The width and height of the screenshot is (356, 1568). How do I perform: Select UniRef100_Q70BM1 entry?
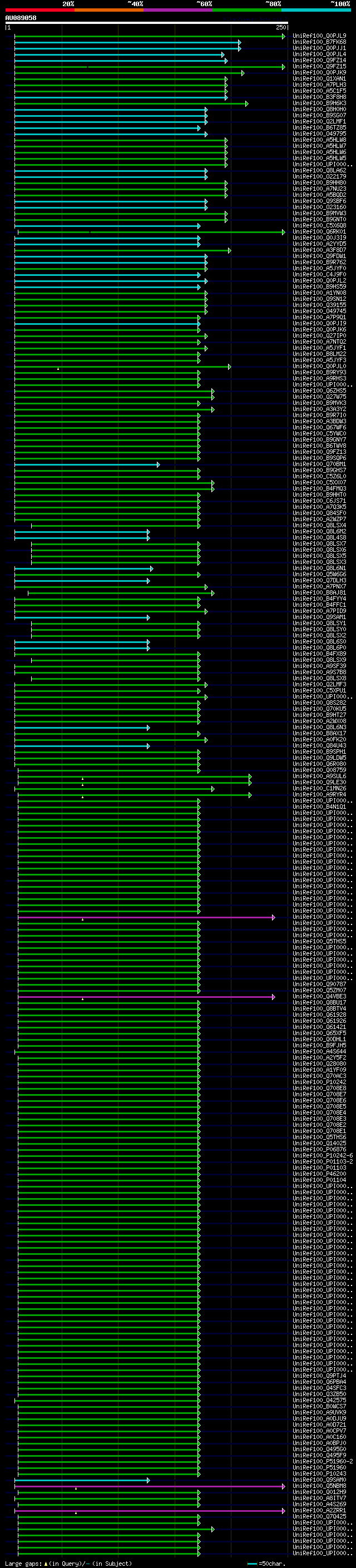point(319,464)
